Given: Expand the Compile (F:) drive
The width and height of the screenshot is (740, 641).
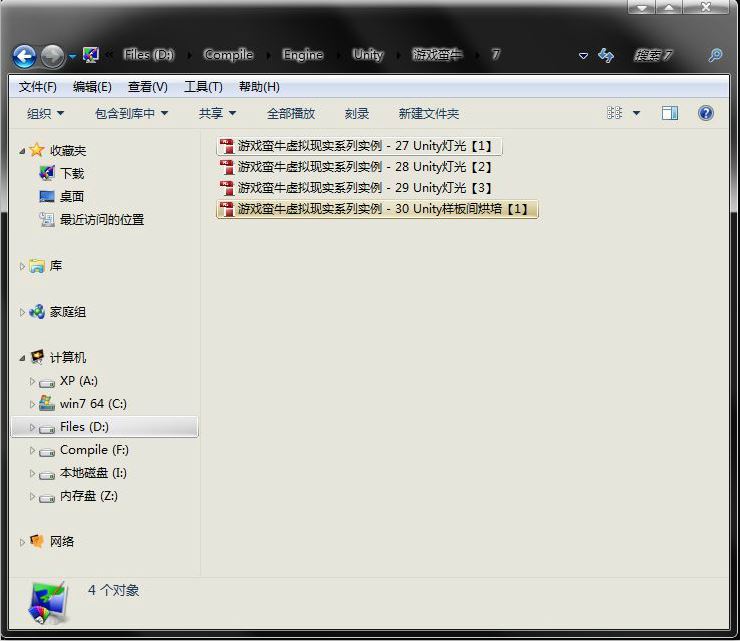Looking at the screenshot, I should coord(32,450).
